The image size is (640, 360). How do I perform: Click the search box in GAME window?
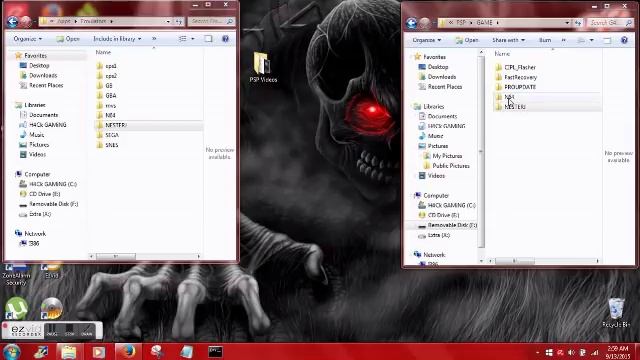click(x=610, y=23)
